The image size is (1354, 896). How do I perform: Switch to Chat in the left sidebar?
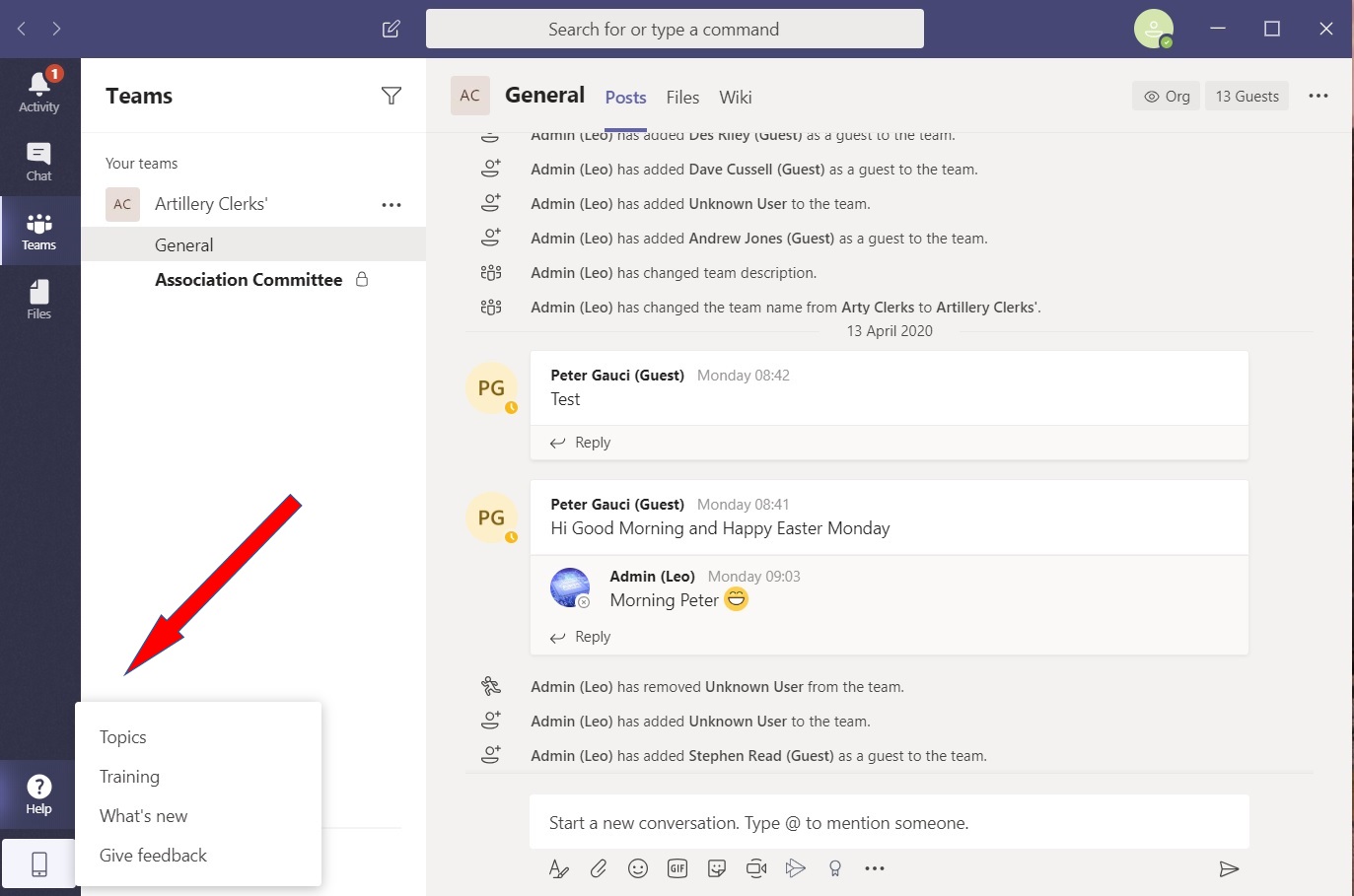(x=39, y=161)
